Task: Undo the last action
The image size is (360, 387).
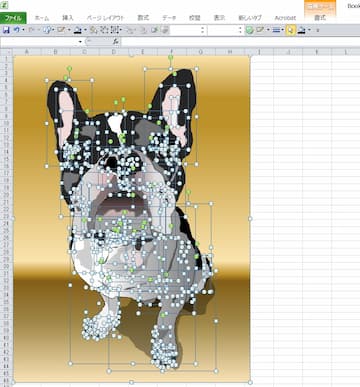Action: pos(16,30)
